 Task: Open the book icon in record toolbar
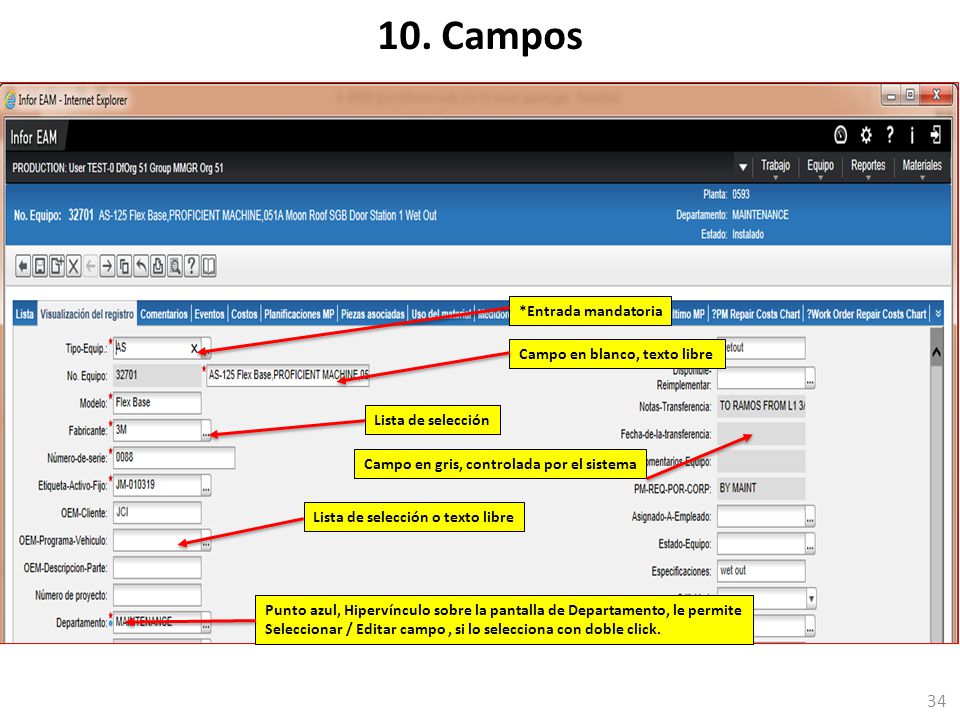click(209, 266)
